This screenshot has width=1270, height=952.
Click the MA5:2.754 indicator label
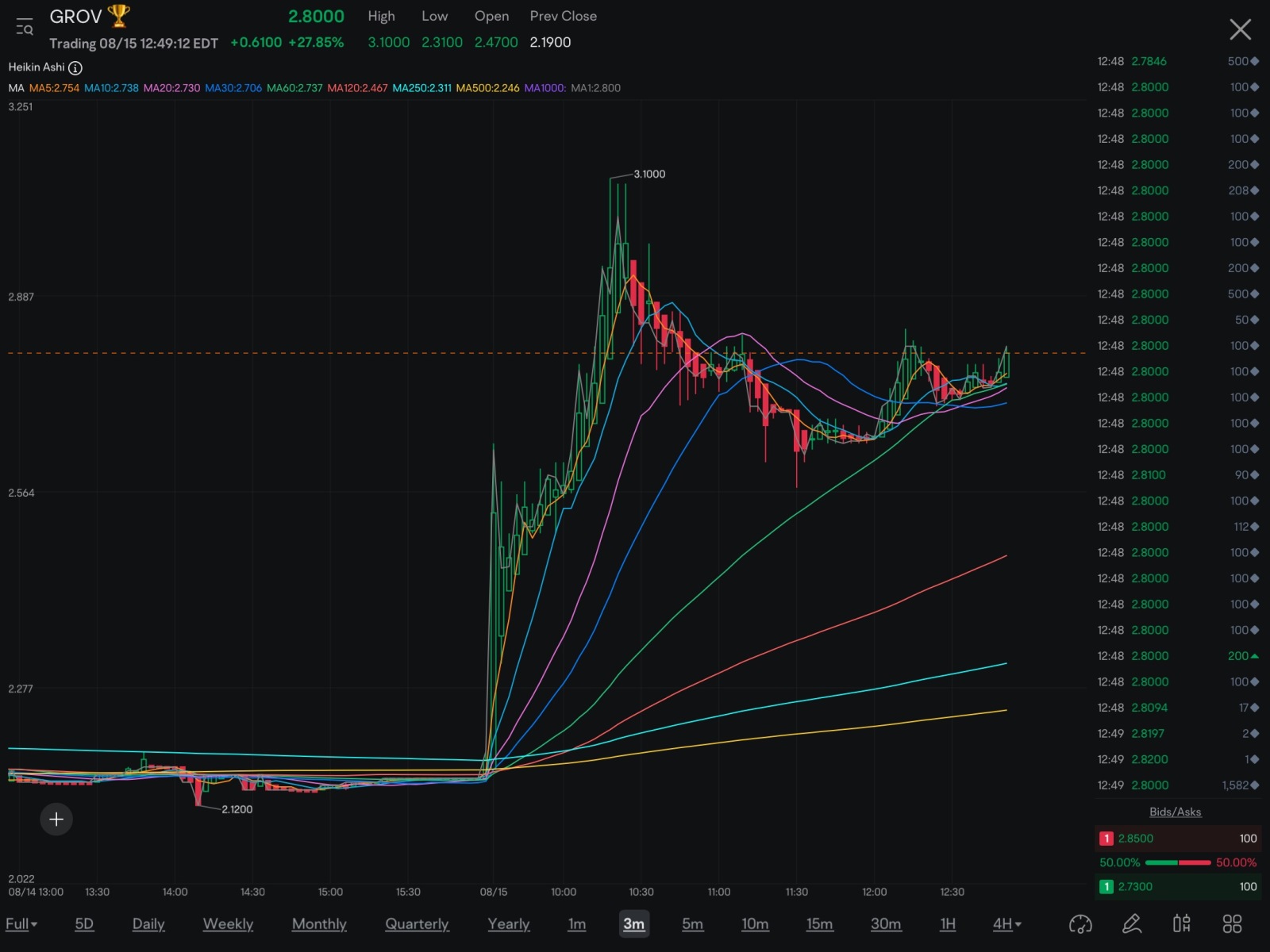pyautogui.click(x=55, y=88)
